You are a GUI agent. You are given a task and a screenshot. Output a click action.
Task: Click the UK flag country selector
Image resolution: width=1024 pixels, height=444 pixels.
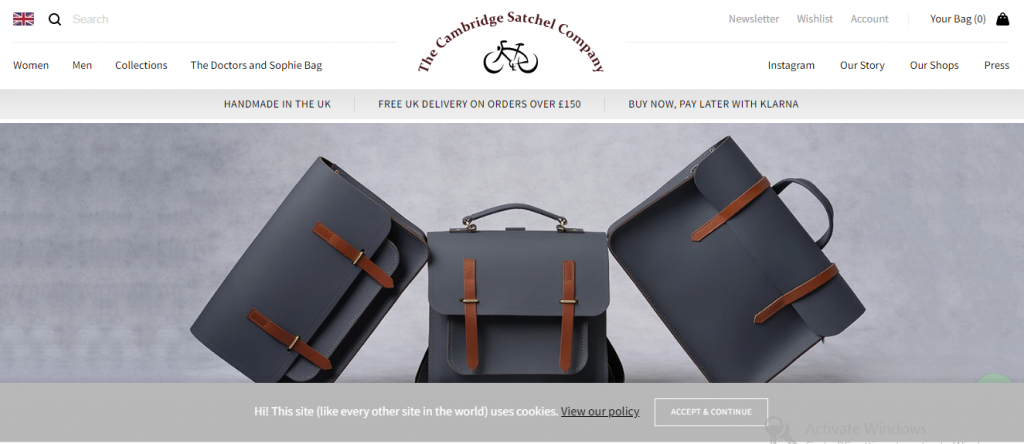[24, 19]
